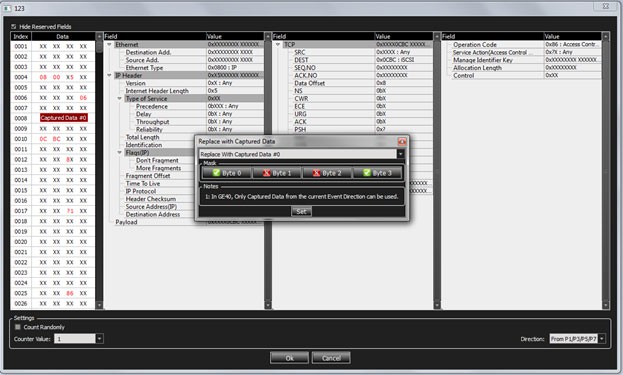The width and height of the screenshot is (623, 375).
Task: Select the Captured Data #0 cell
Action: click(63, 118)
